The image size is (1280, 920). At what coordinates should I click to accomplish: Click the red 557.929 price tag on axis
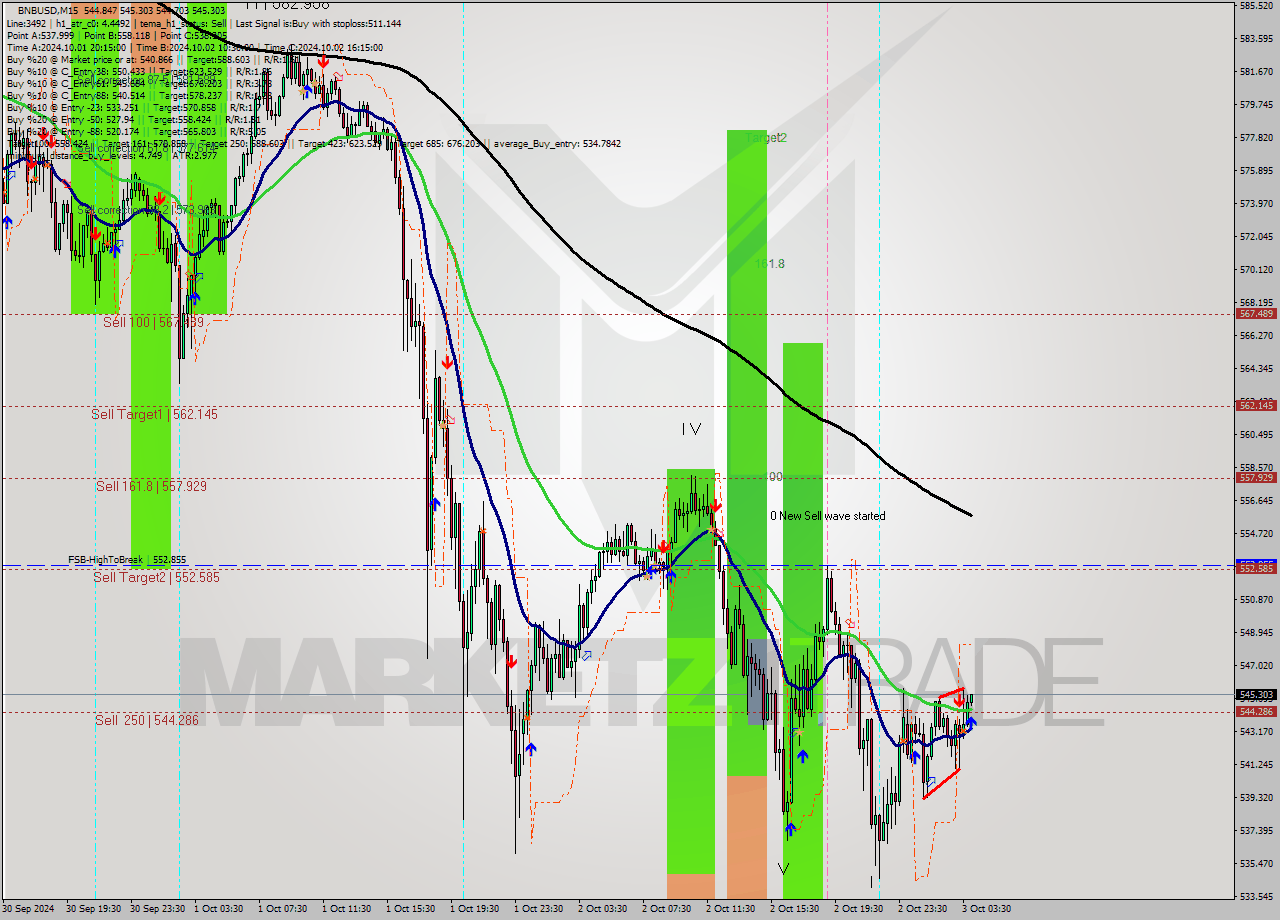tap(1256, 477)
